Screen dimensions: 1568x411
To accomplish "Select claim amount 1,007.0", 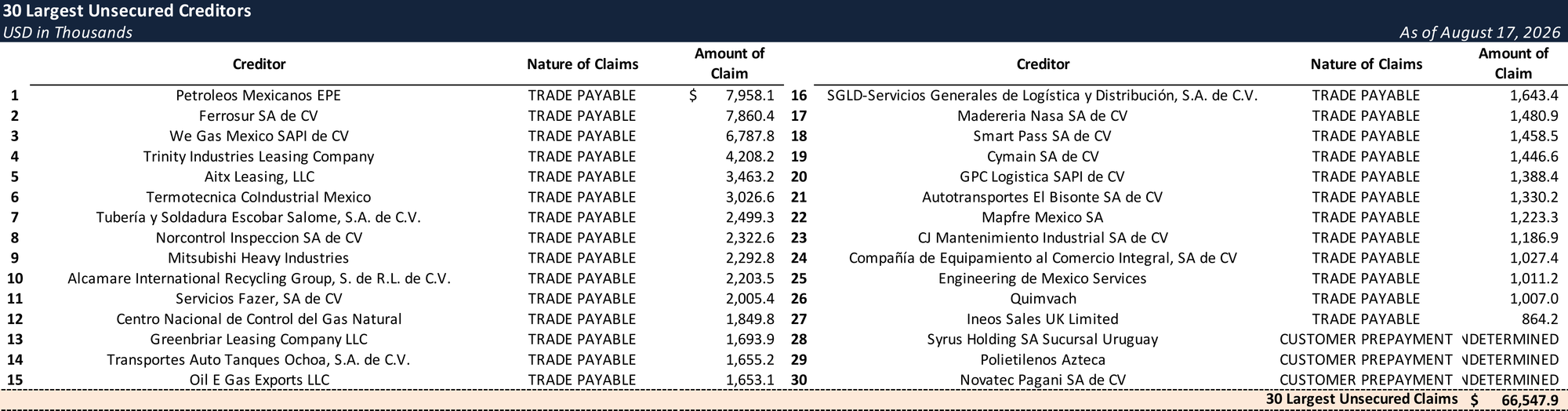I will pos(1534,300).
